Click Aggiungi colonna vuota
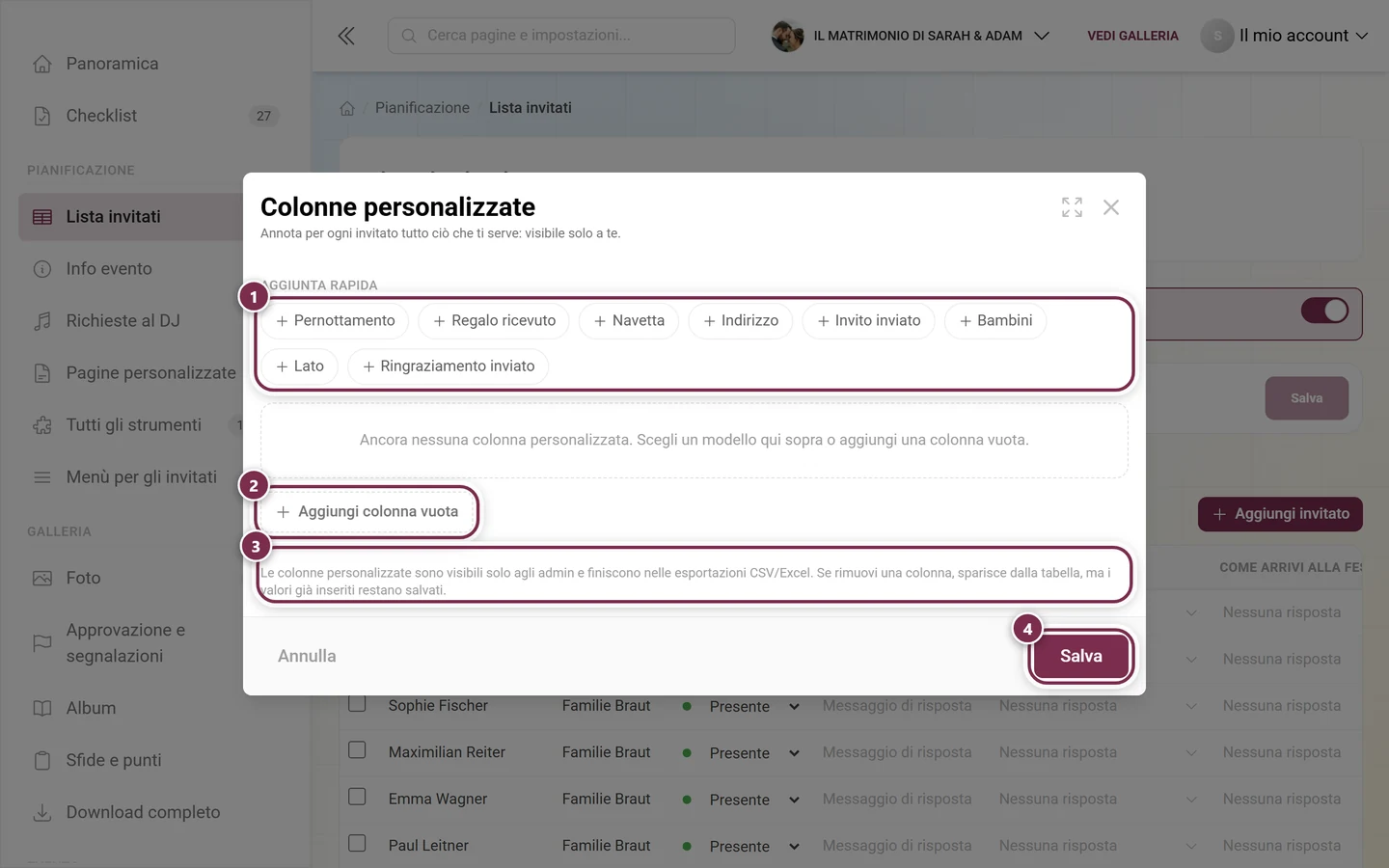1389x868 pixels. 368,512
